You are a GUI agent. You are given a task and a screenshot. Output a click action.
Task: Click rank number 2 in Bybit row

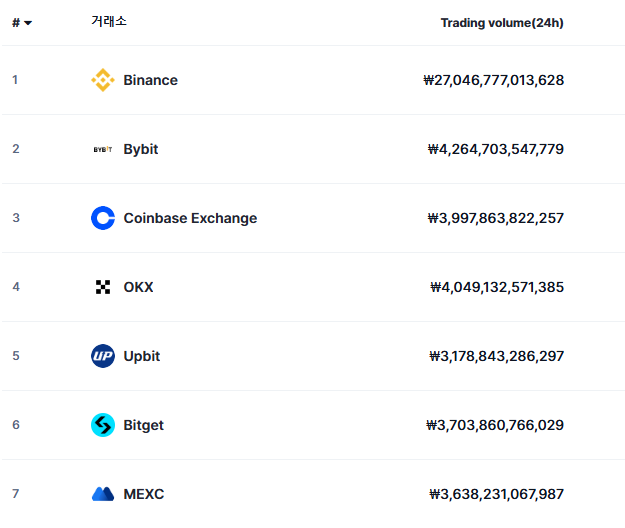click(16, 149)
